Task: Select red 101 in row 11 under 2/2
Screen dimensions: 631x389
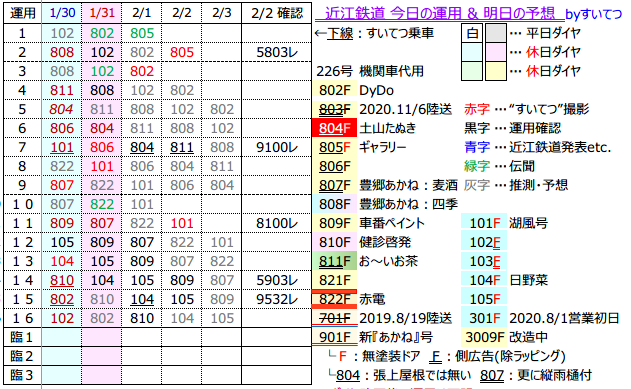Action: coord(182,223)
